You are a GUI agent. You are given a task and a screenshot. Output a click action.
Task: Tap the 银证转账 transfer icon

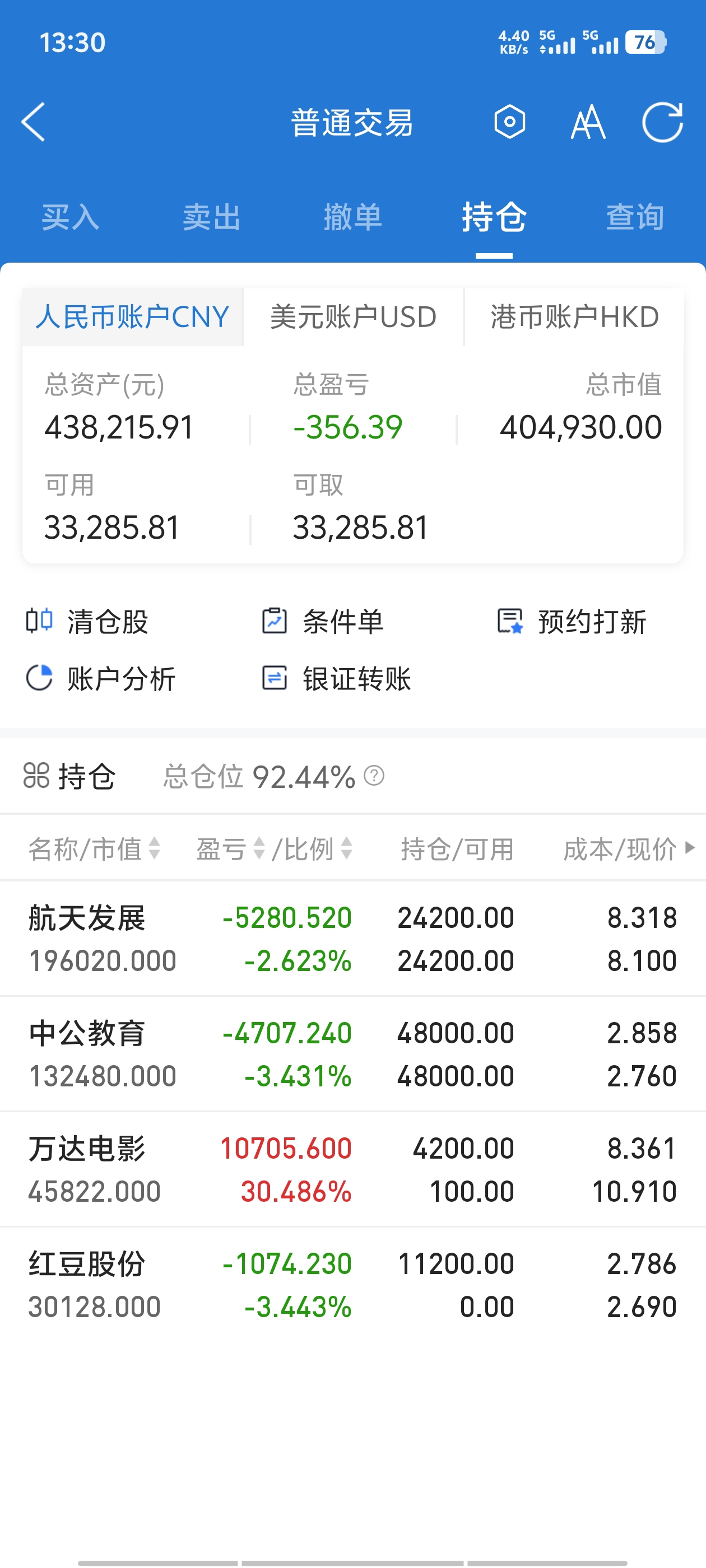(274, 678)
